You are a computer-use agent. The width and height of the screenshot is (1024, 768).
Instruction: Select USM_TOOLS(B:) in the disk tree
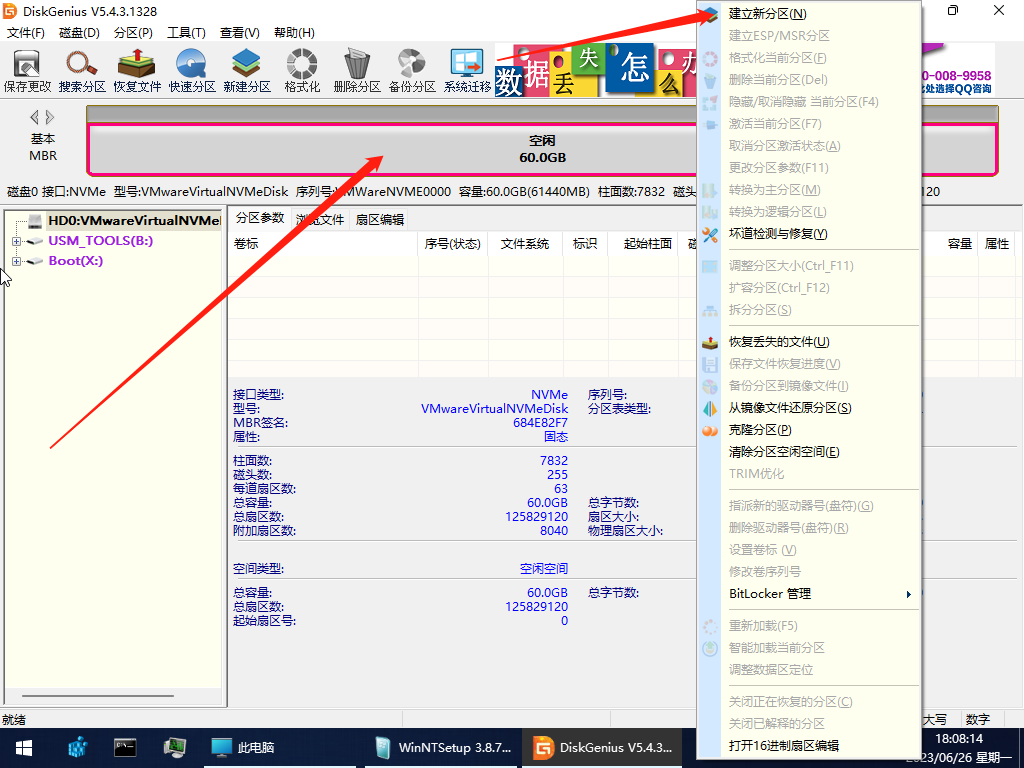(101, 241)
